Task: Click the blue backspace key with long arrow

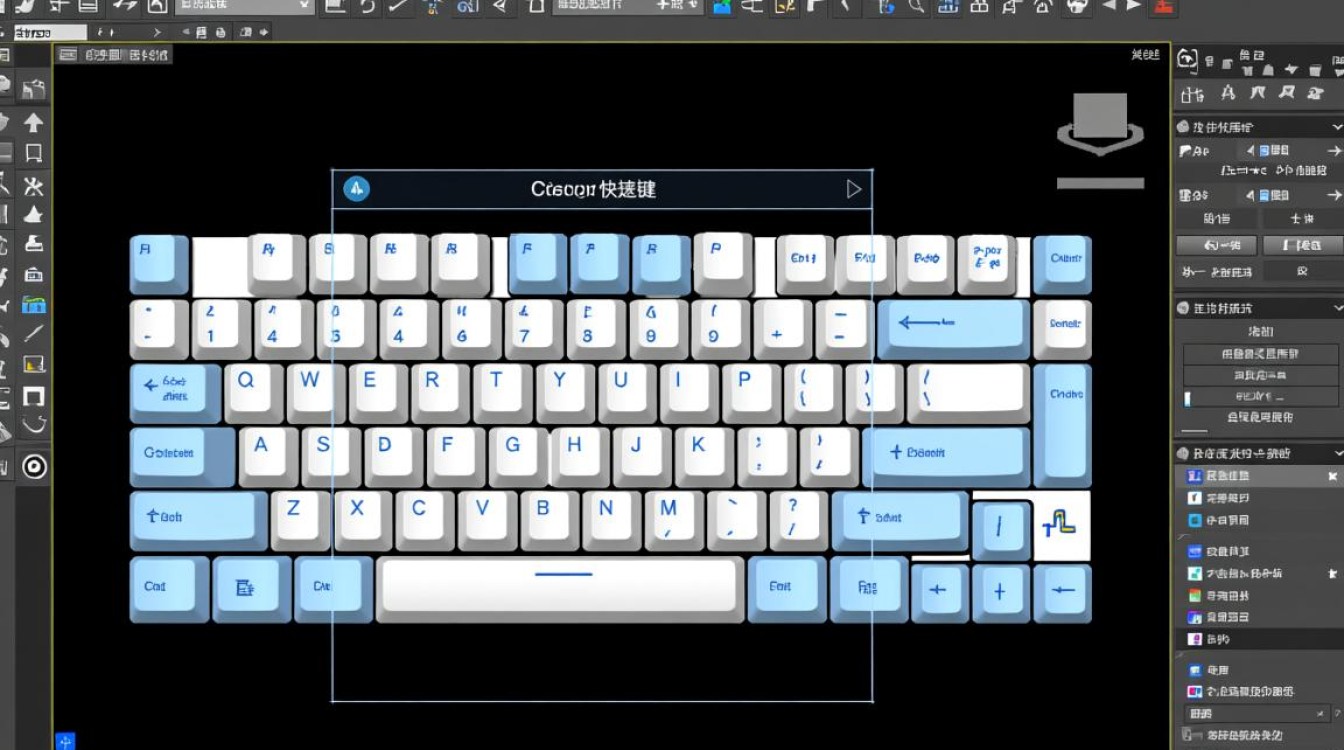Action: point(954,327)
